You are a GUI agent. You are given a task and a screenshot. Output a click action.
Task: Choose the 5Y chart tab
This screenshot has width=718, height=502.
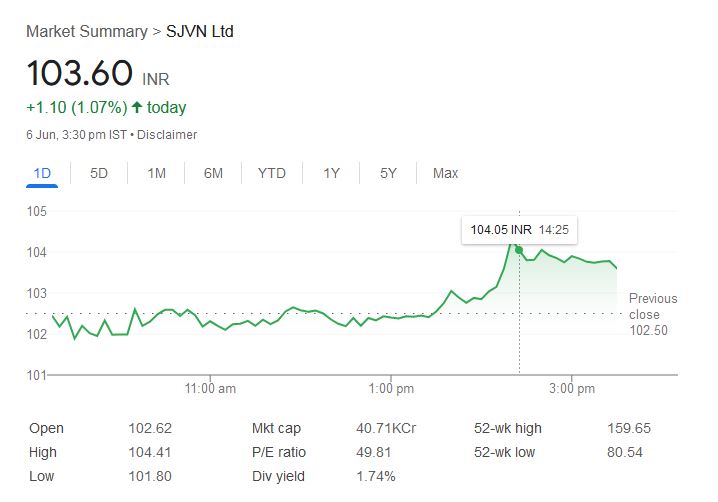coord(388,173)
